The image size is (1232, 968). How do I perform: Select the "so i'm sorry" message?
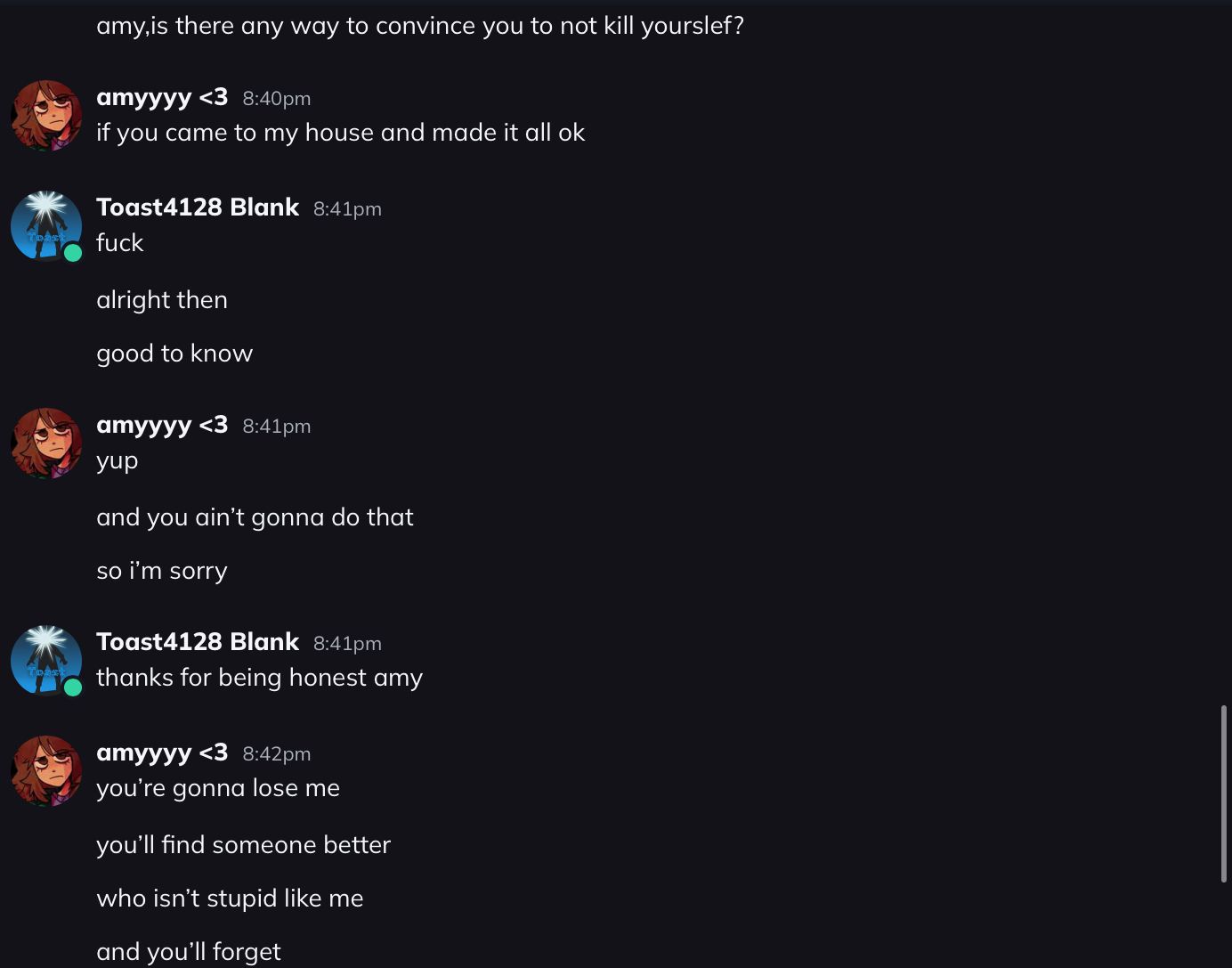[162, 571]
